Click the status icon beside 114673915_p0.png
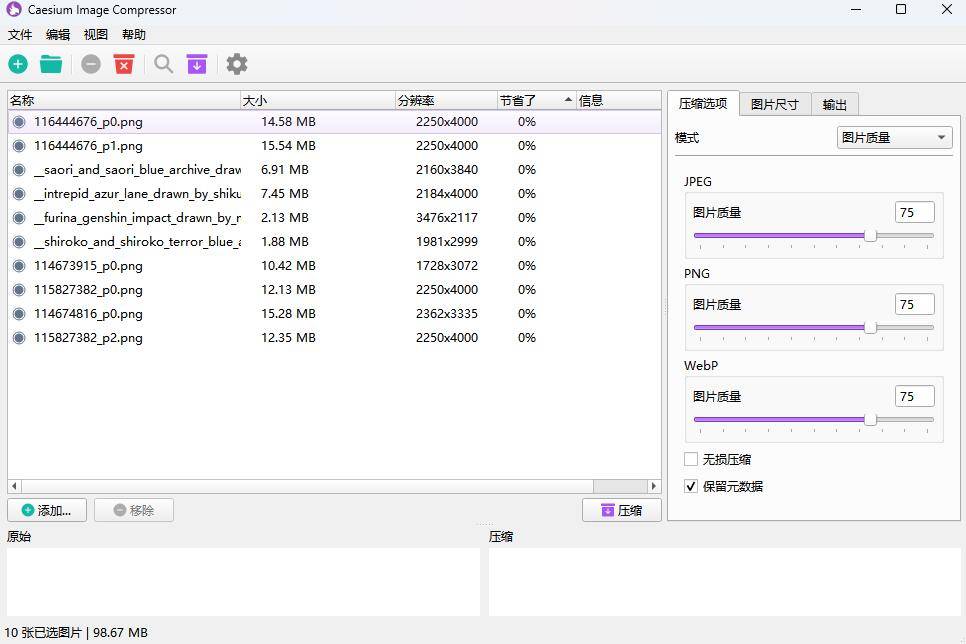This screenshot has width=966, height=644. 19,266
